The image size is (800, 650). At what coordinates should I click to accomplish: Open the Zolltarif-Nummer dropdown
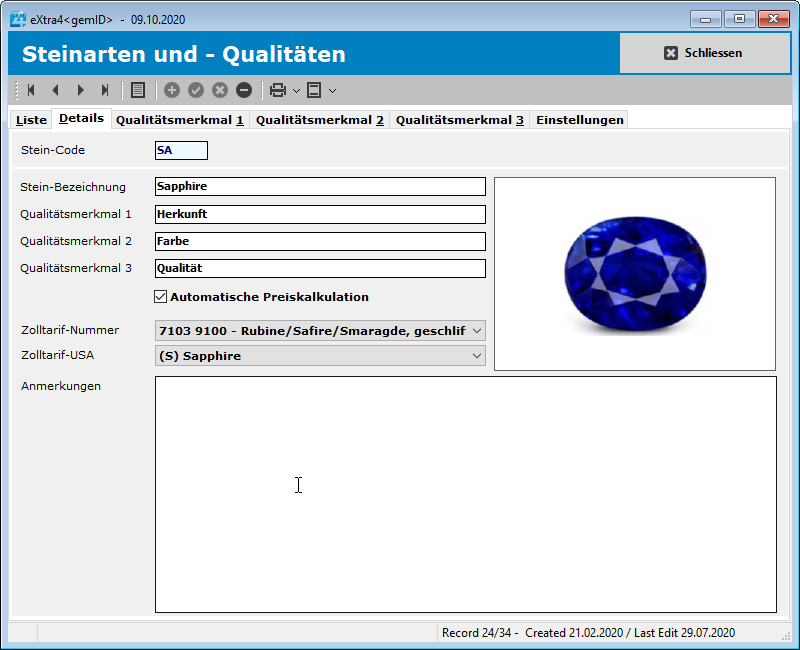pos(475,330)
